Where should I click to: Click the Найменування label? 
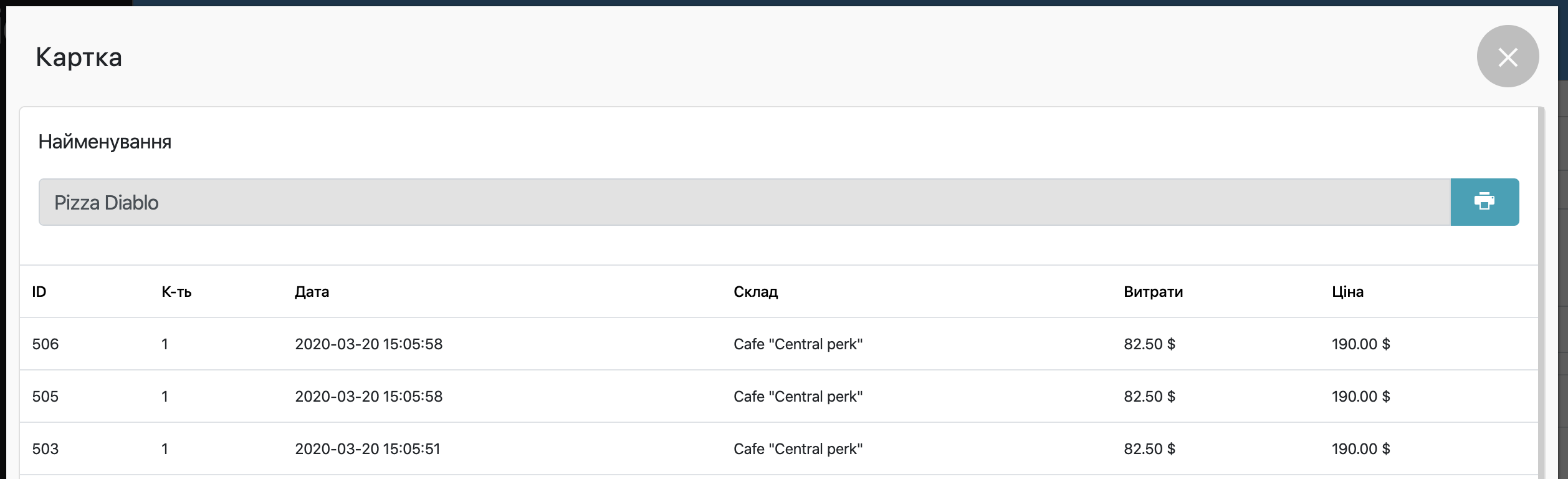105,142
